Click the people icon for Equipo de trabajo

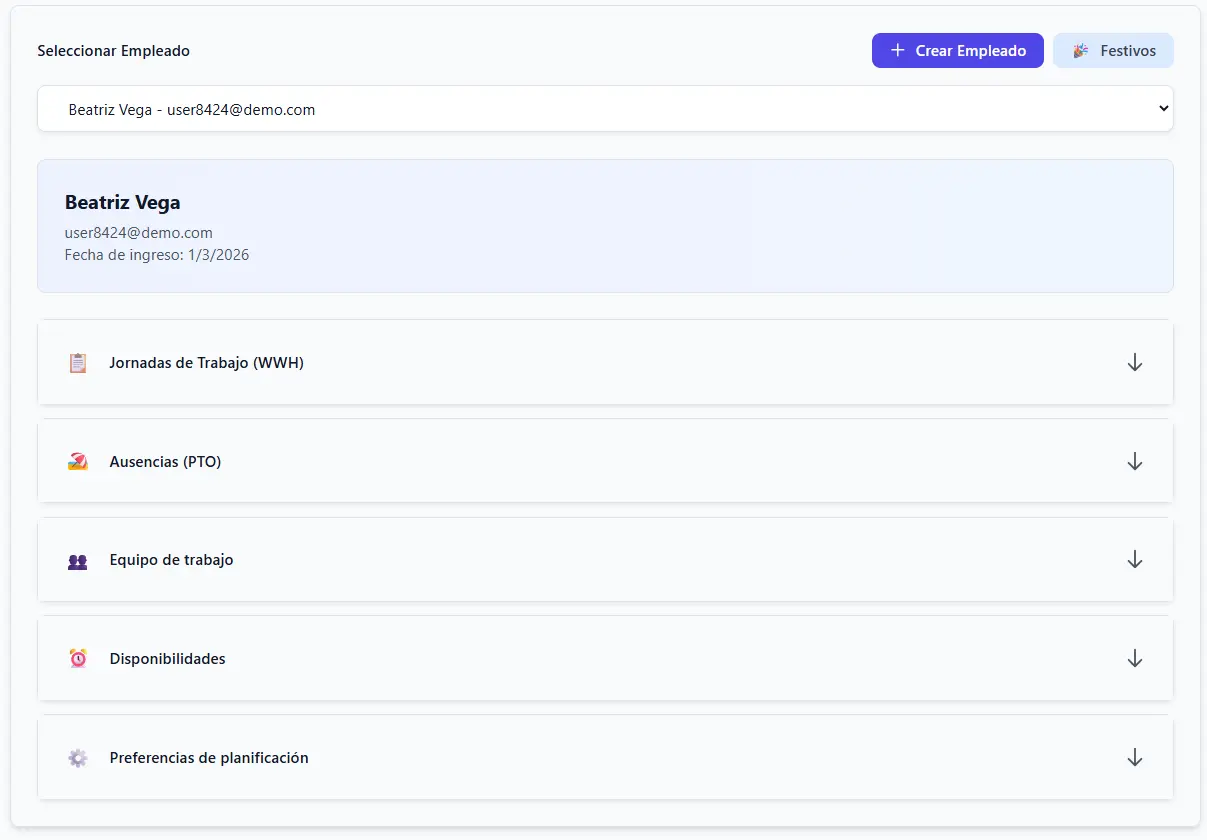(x=78, y=561)
